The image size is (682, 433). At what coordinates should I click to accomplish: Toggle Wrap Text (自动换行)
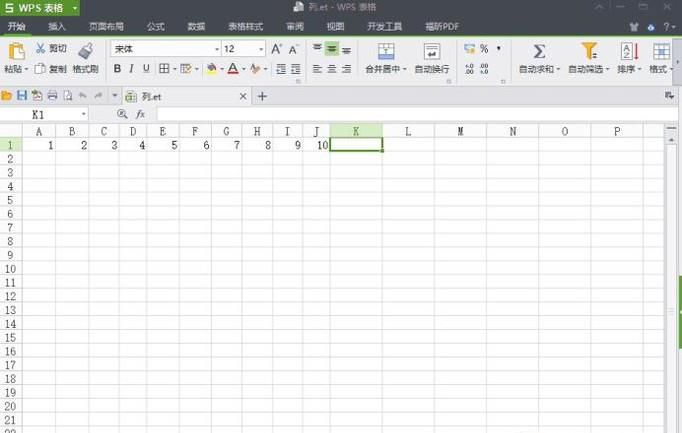pos(431,52)
